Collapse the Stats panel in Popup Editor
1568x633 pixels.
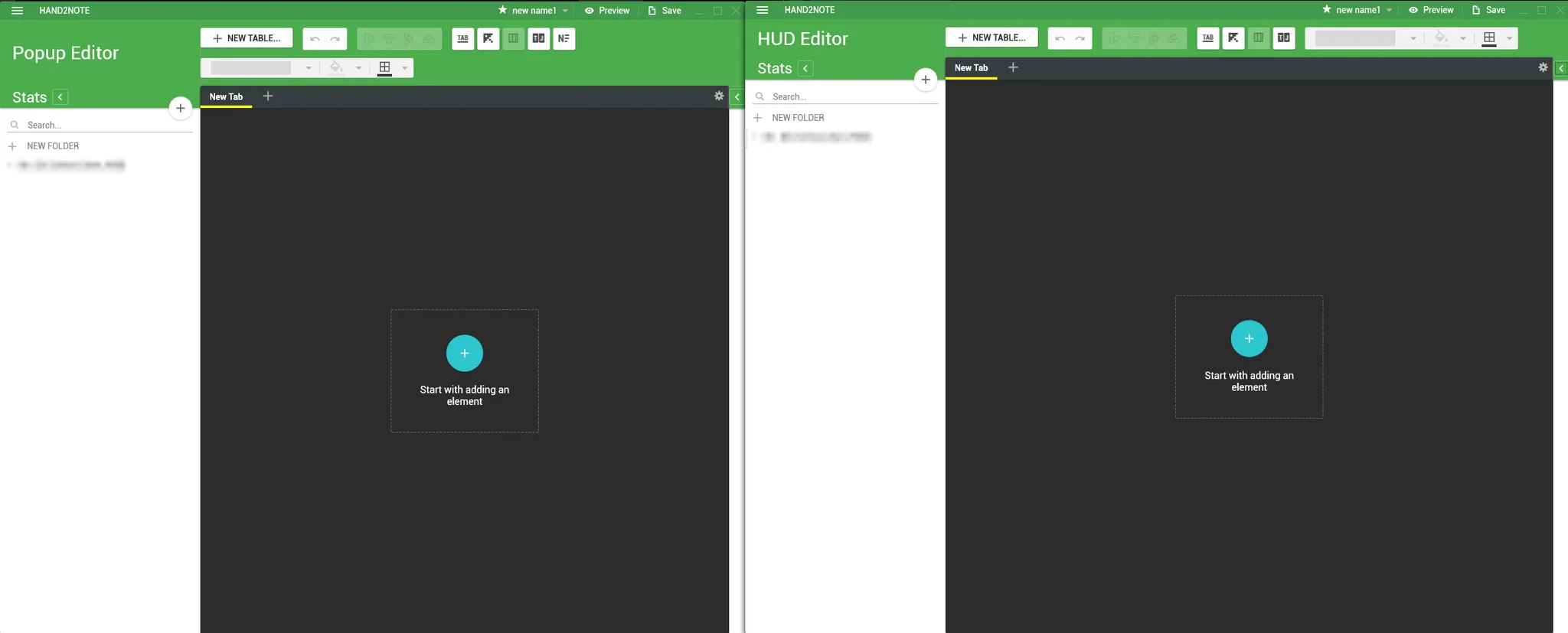pos(60,97)
